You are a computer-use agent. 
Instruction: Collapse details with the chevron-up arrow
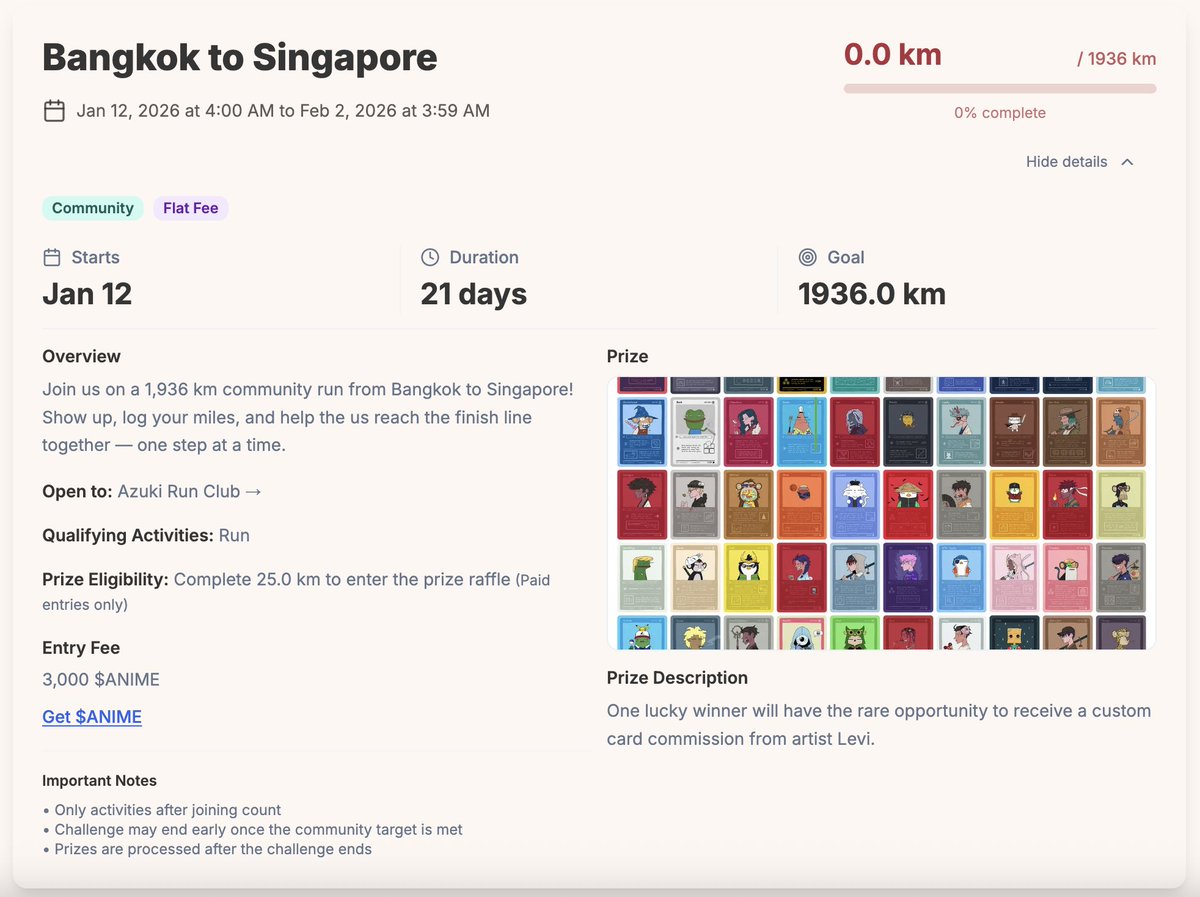pyautogui.click(x=1127, y=162)
